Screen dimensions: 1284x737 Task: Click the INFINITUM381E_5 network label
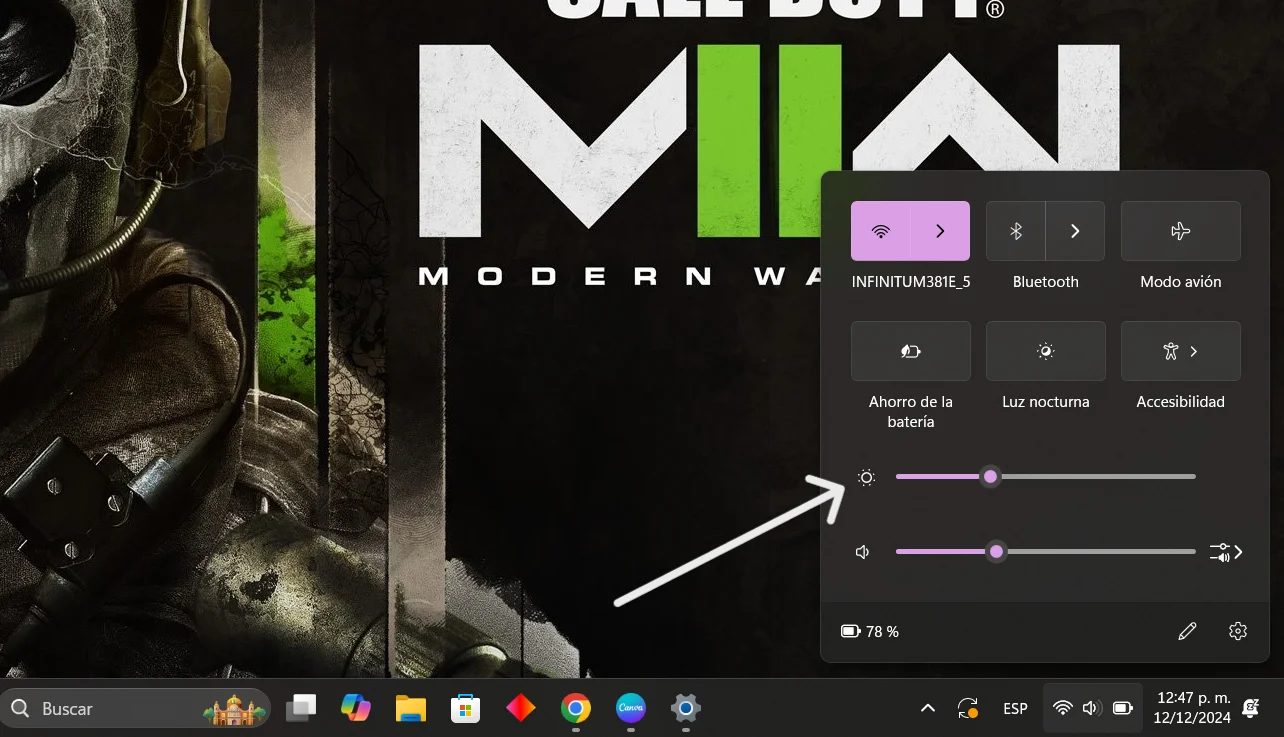[911, 282]
